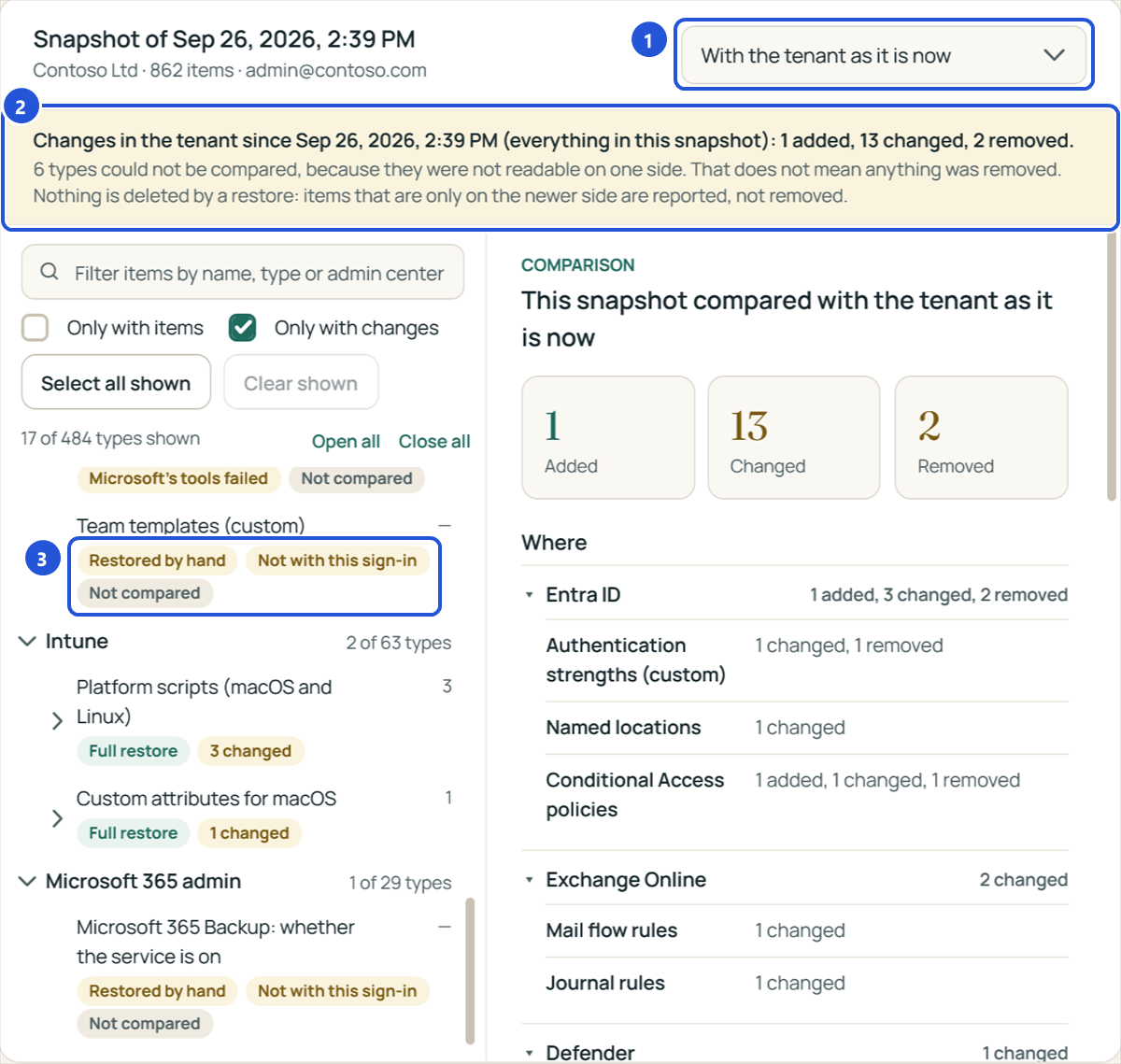
Task: Collapse the Defender section triangle
Action: (530, 1053)
